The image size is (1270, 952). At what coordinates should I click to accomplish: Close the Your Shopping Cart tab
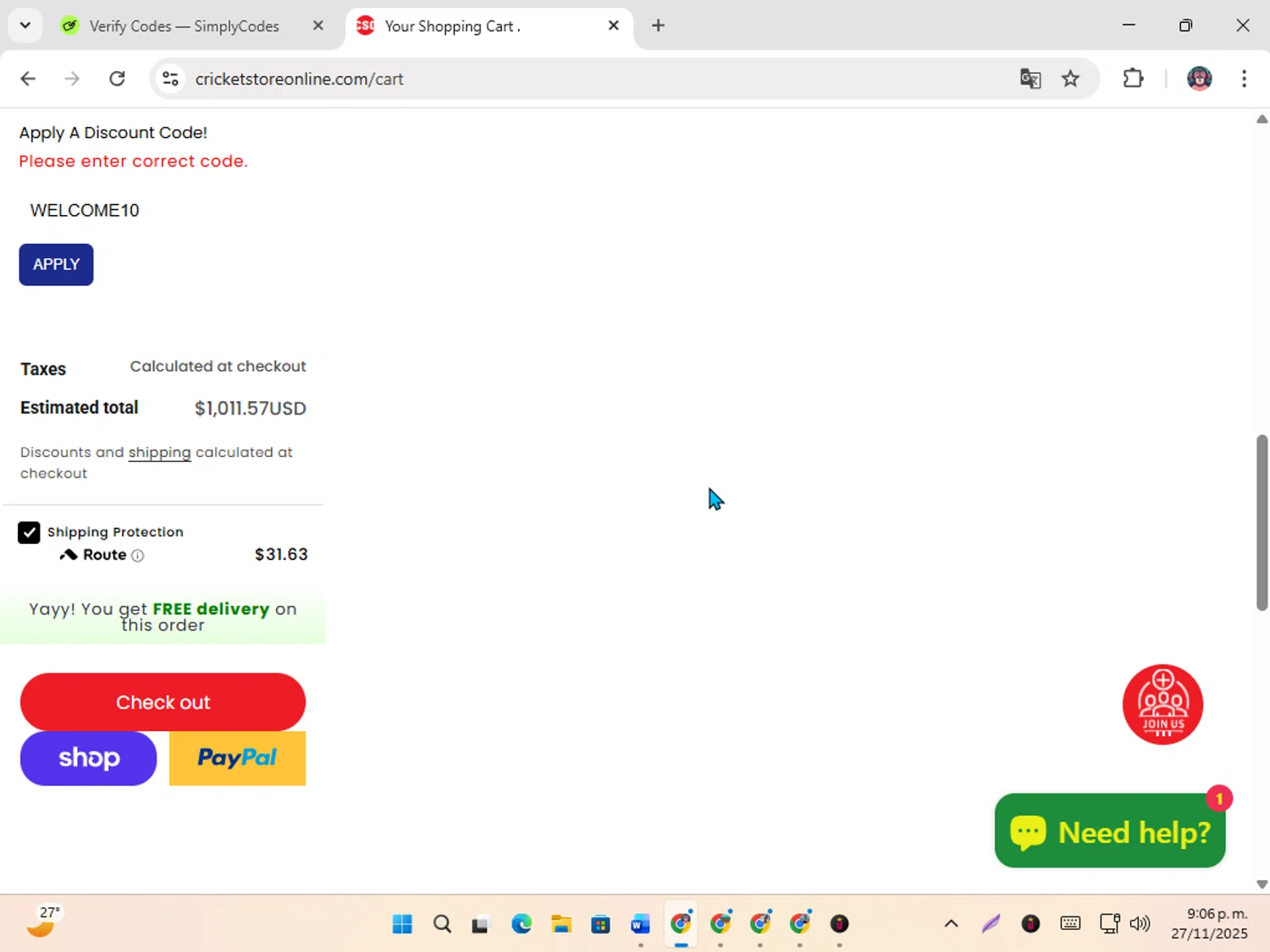[614, 25]
